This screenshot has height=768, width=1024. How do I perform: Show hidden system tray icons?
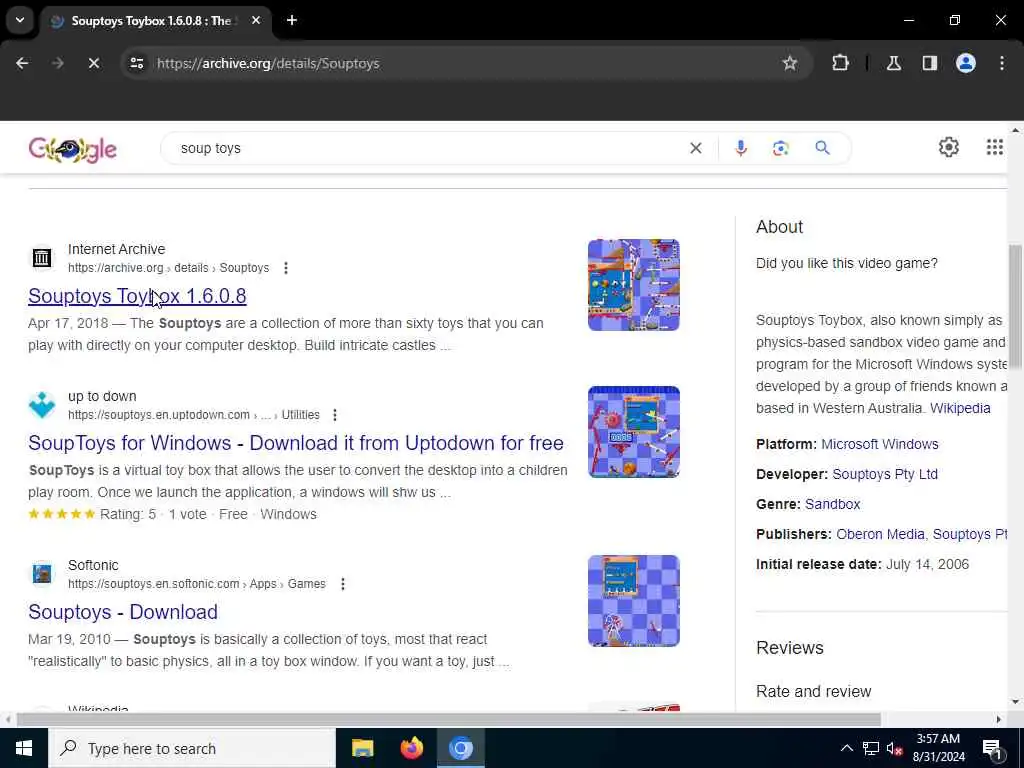(846, 748)
